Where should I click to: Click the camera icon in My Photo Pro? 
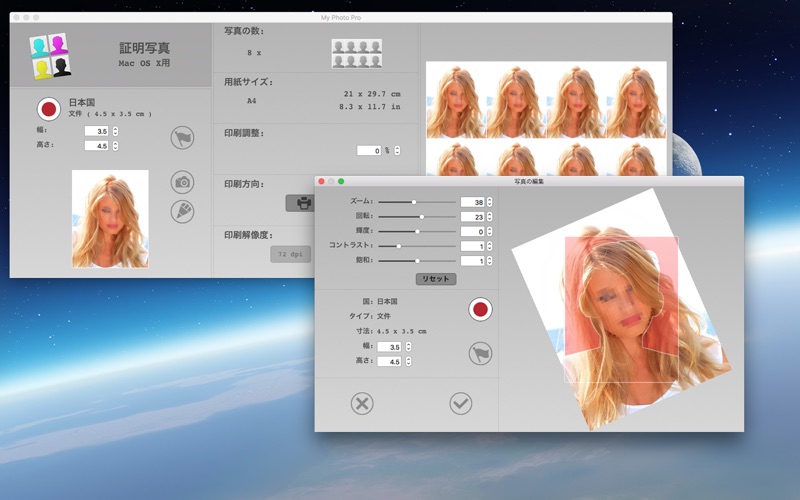[x=182, y=182]
